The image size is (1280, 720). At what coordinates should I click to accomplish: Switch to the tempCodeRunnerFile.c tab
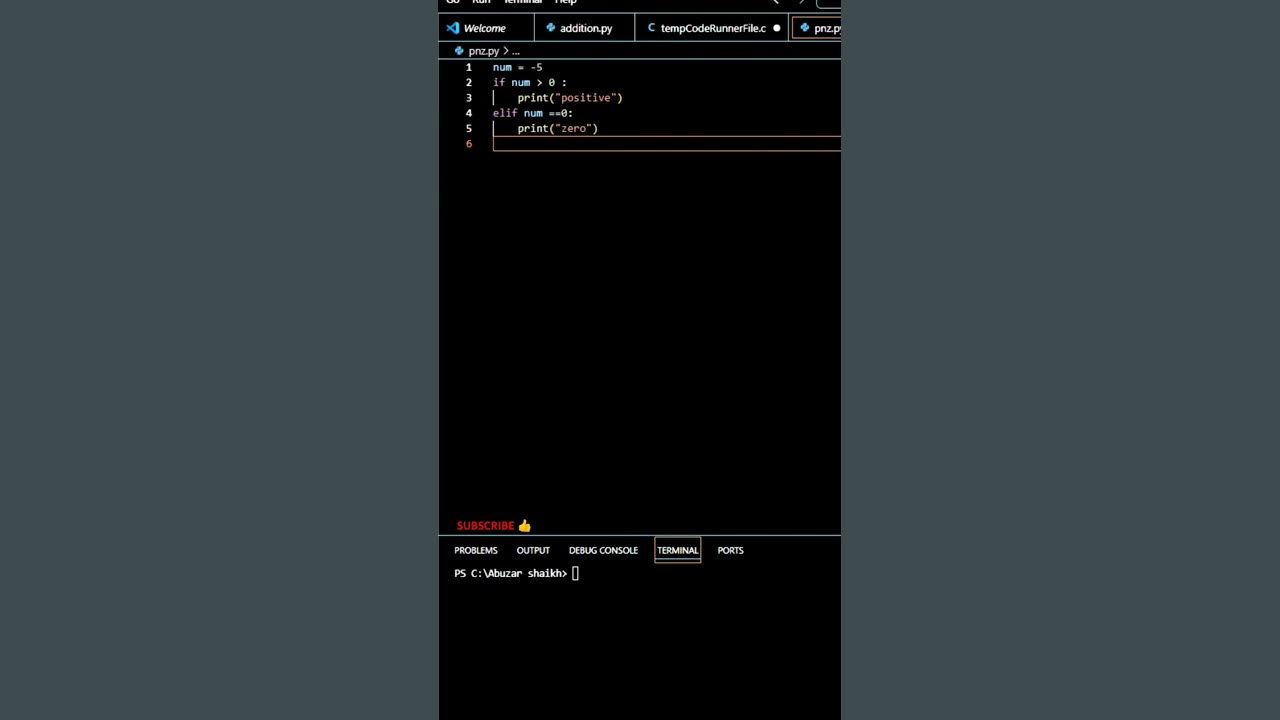[712, 28]
